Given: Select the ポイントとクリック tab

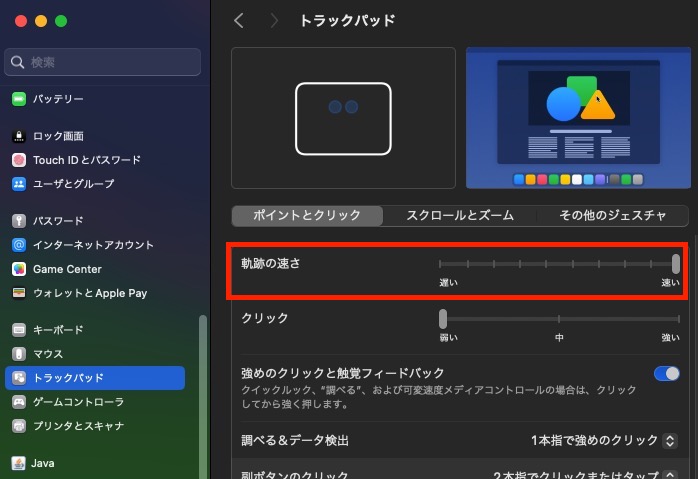Looking at the screenshot, I should tap(307, 215).
